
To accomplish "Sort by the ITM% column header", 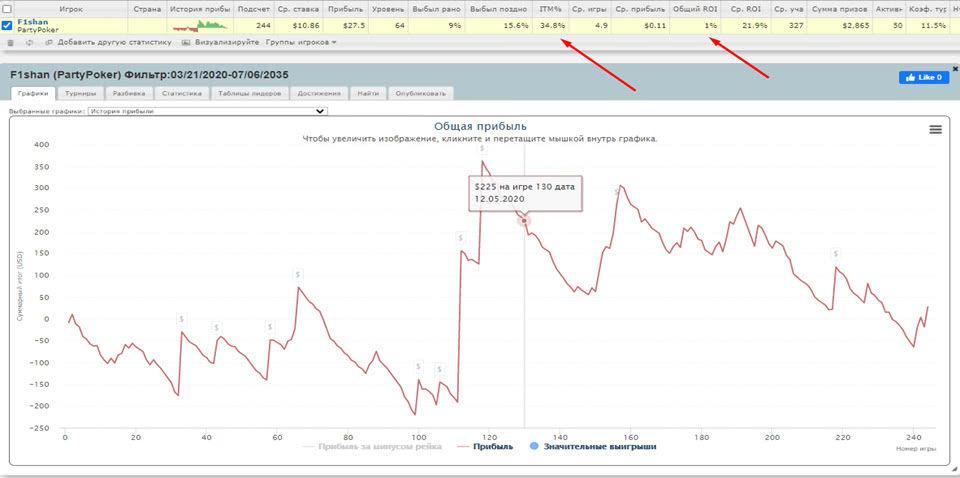I will click(x=551, y=8).
